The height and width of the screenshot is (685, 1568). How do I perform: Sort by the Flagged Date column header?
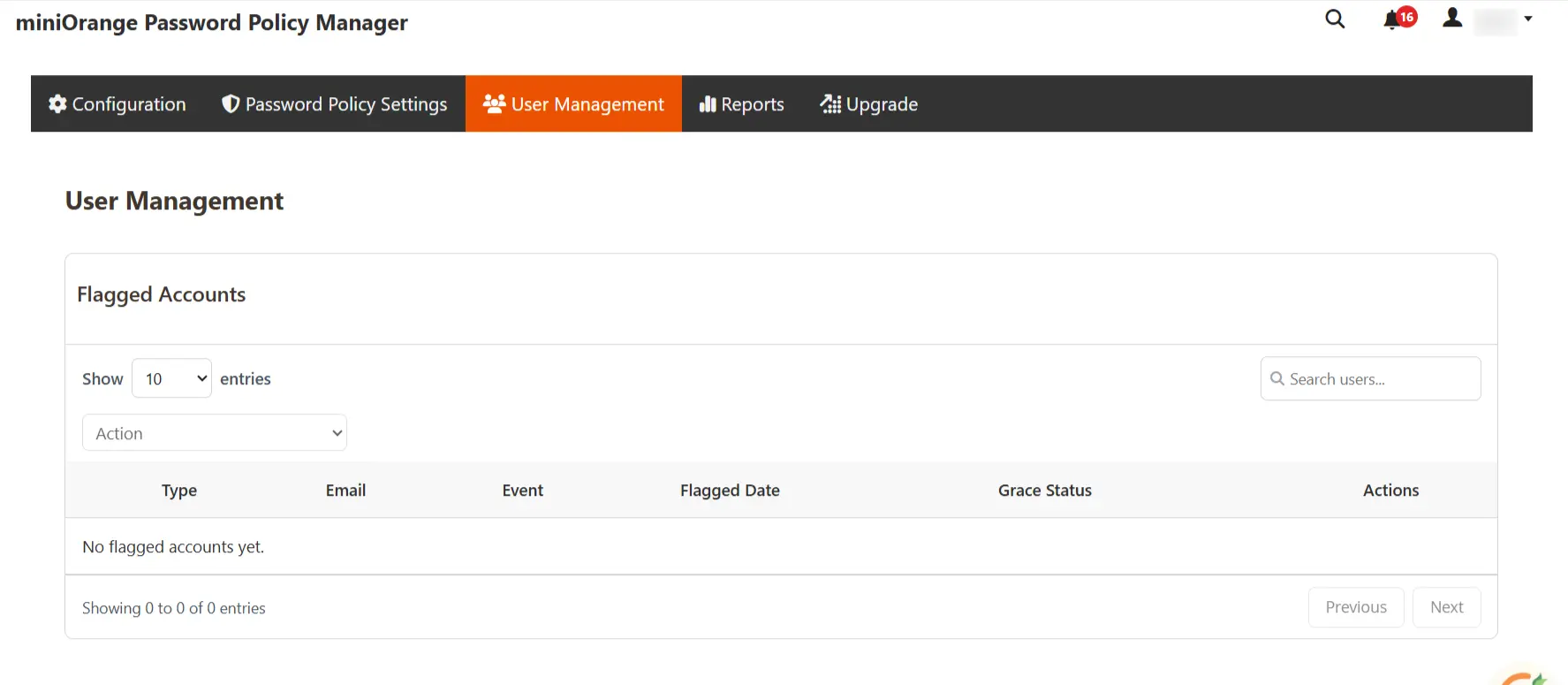730,491
